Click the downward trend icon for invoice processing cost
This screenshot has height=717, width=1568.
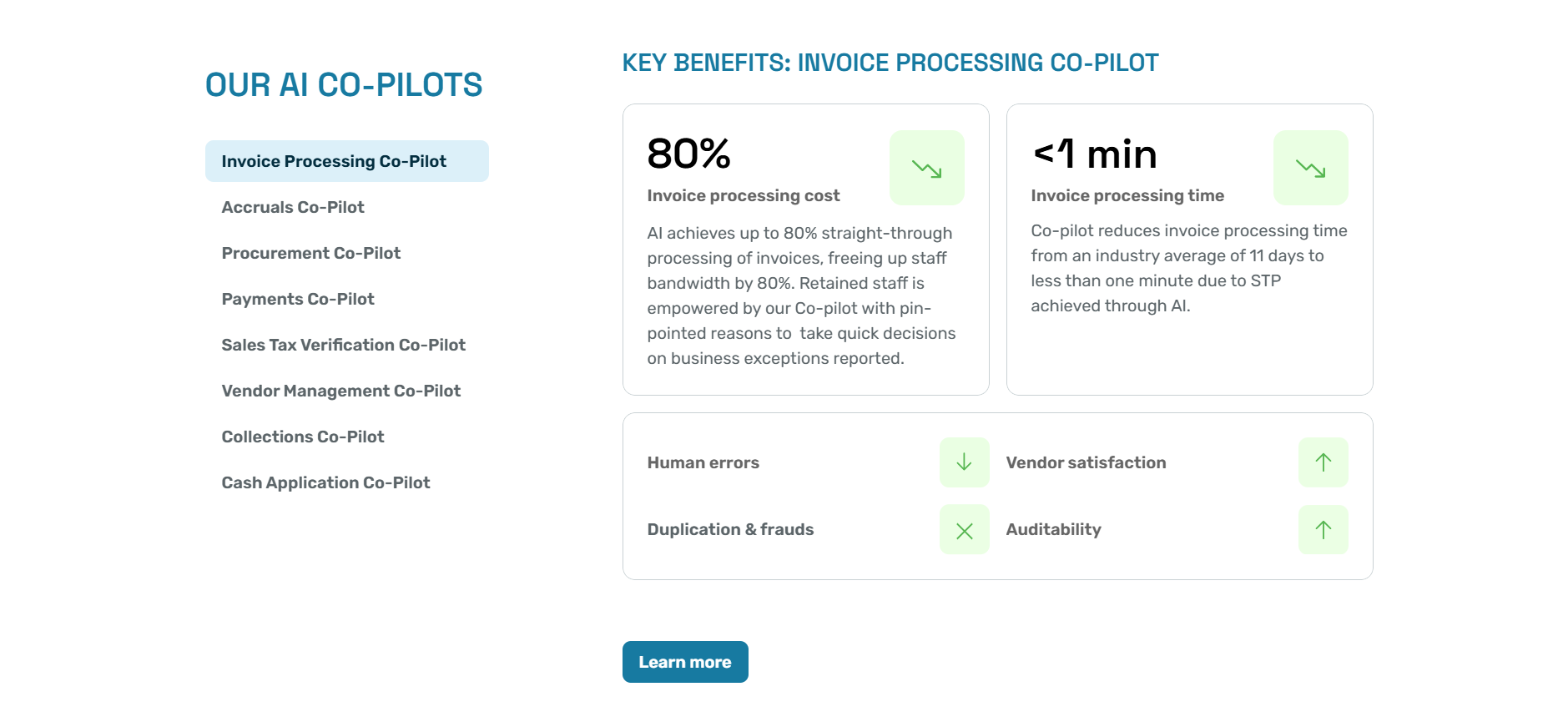point(926,168)
